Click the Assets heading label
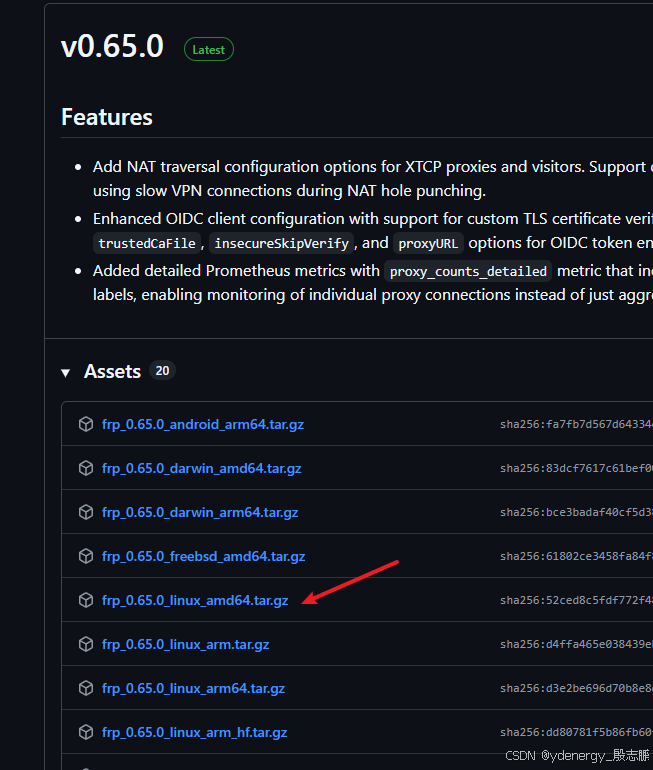653x770 pixels. point(112,372)
